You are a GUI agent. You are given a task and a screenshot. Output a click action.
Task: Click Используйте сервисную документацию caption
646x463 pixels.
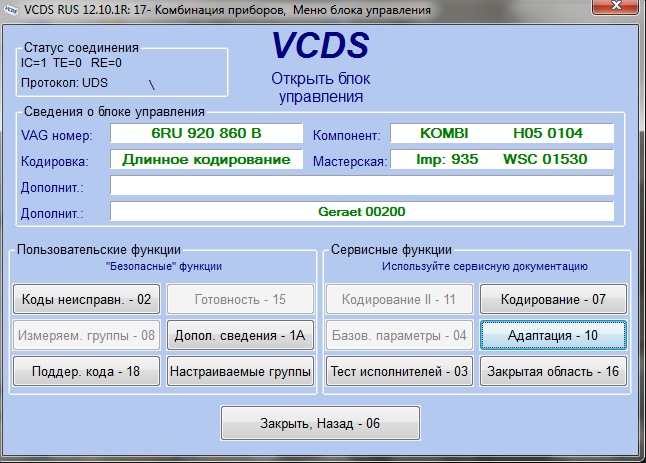pyautogui.click(x=484, y=267)
